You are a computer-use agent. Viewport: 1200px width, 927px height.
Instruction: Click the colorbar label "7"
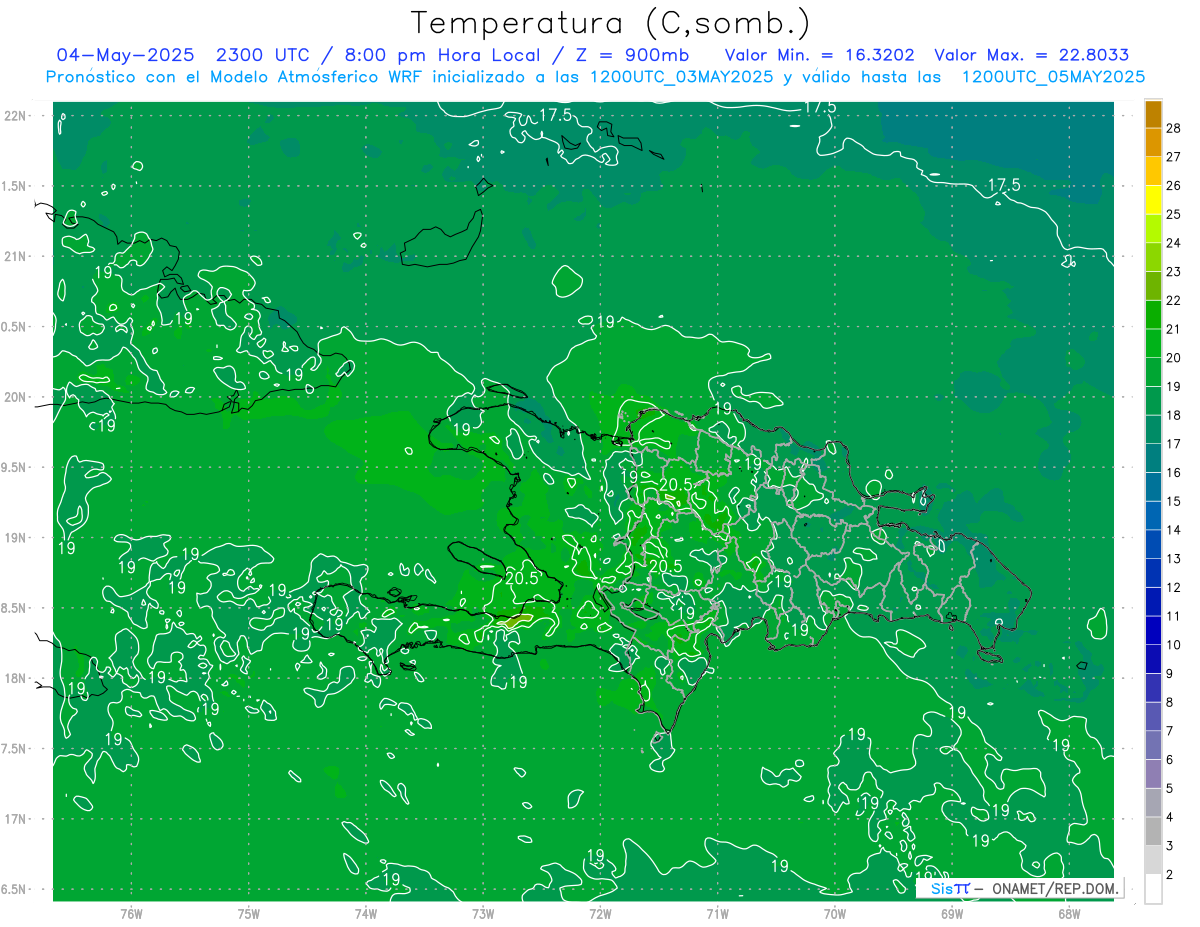(1171, 731)
